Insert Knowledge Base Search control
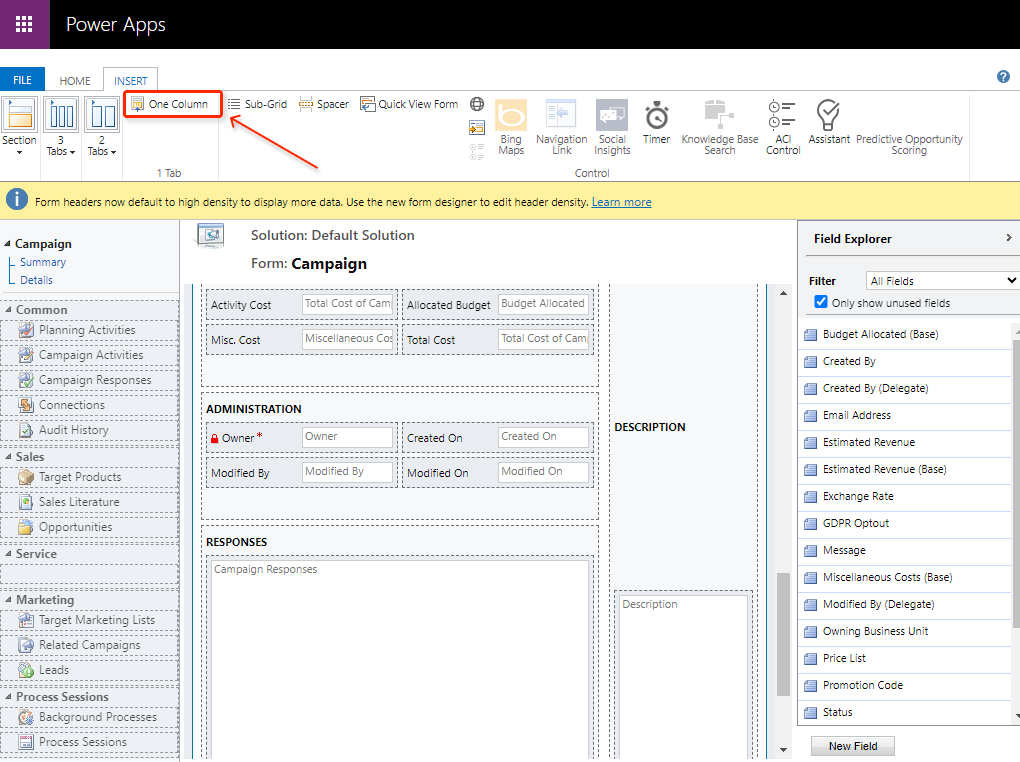The width and height of the screenshot is (1020, 762). point(719,127)
